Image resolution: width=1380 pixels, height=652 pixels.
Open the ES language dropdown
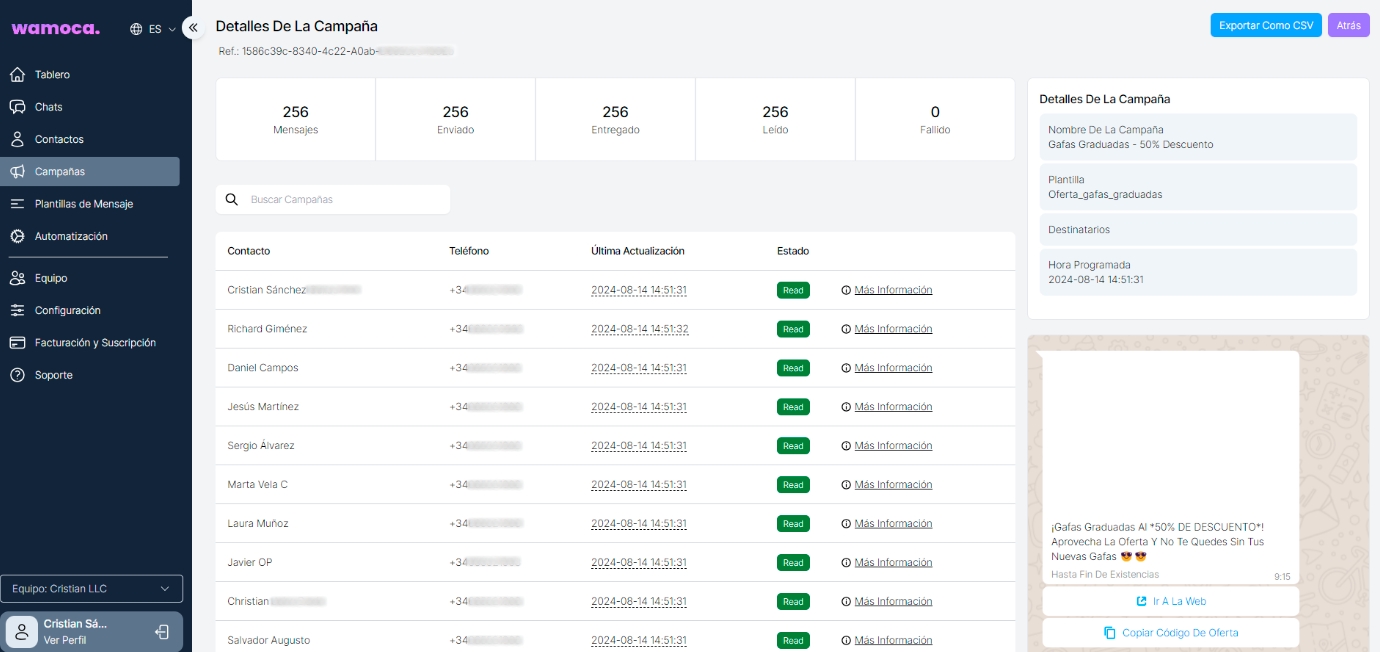(153, 29)
